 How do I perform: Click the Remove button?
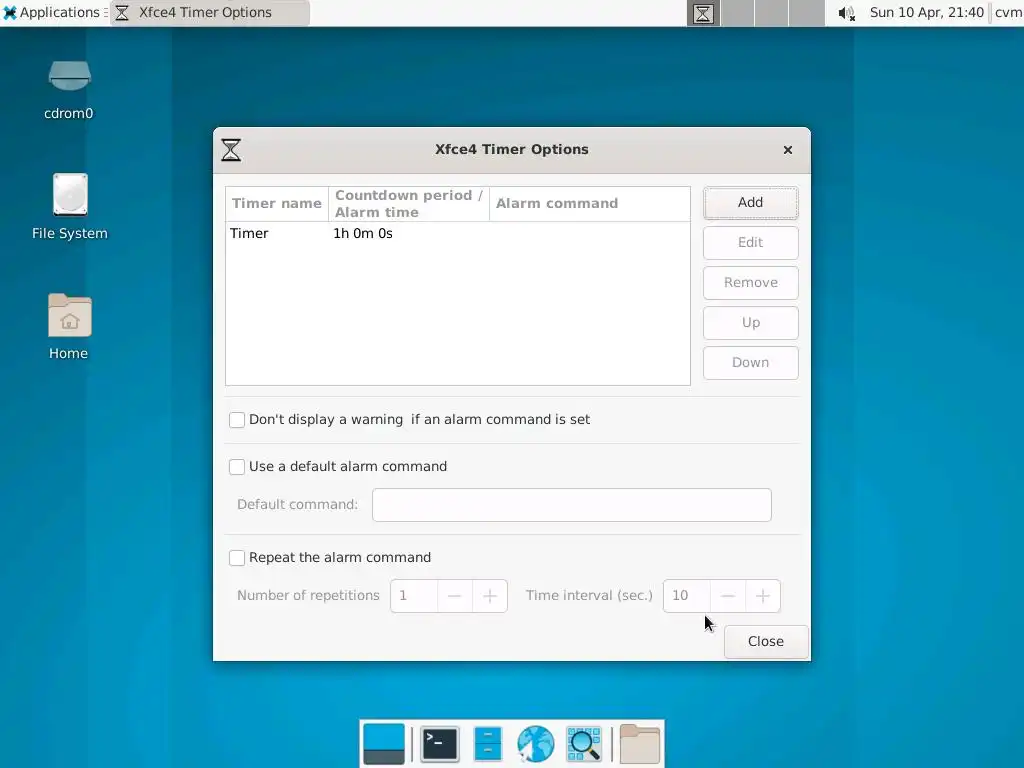click(750, 283)
